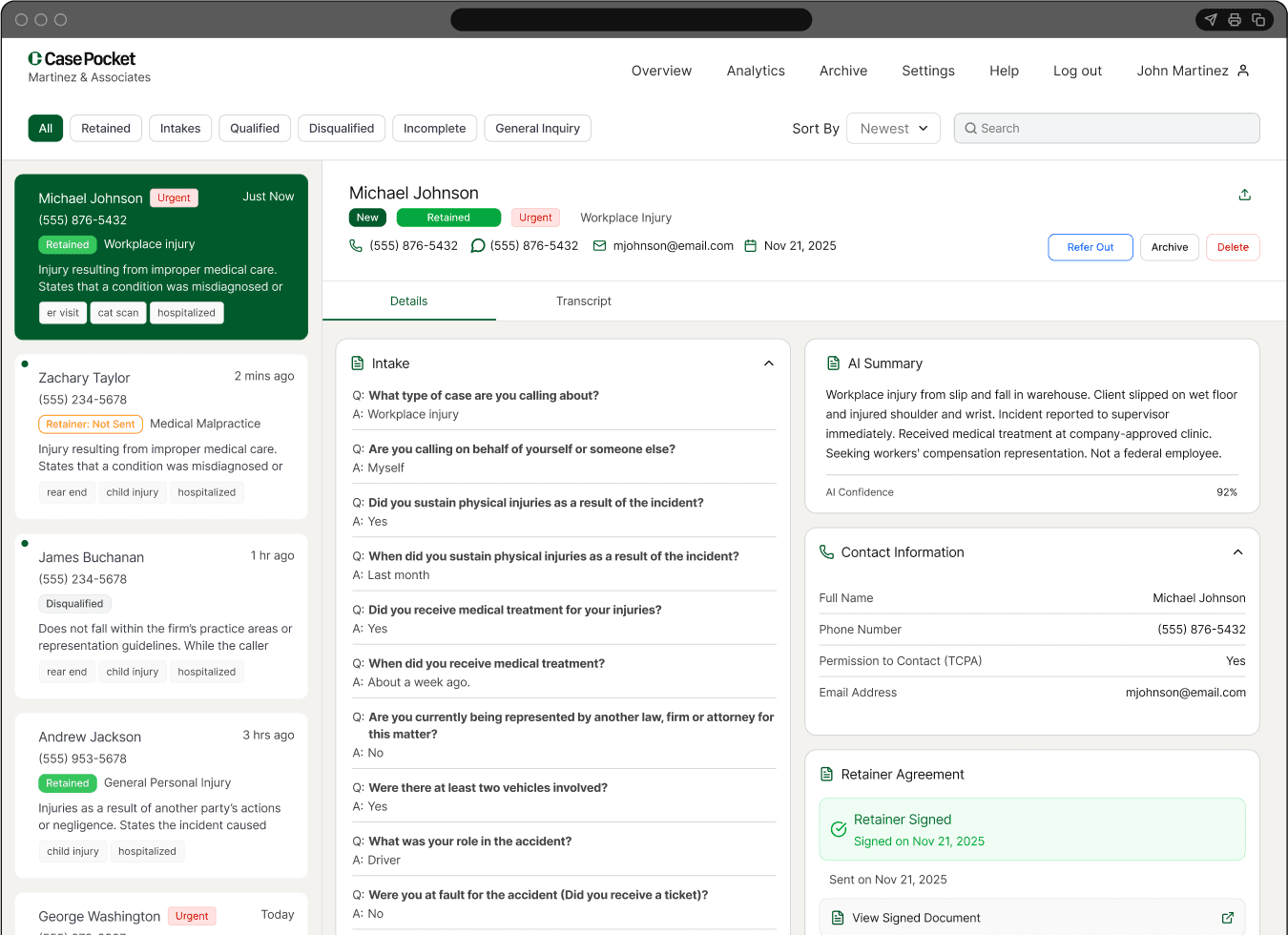Click the copy icon in title bar

[x=1258, y=20]
